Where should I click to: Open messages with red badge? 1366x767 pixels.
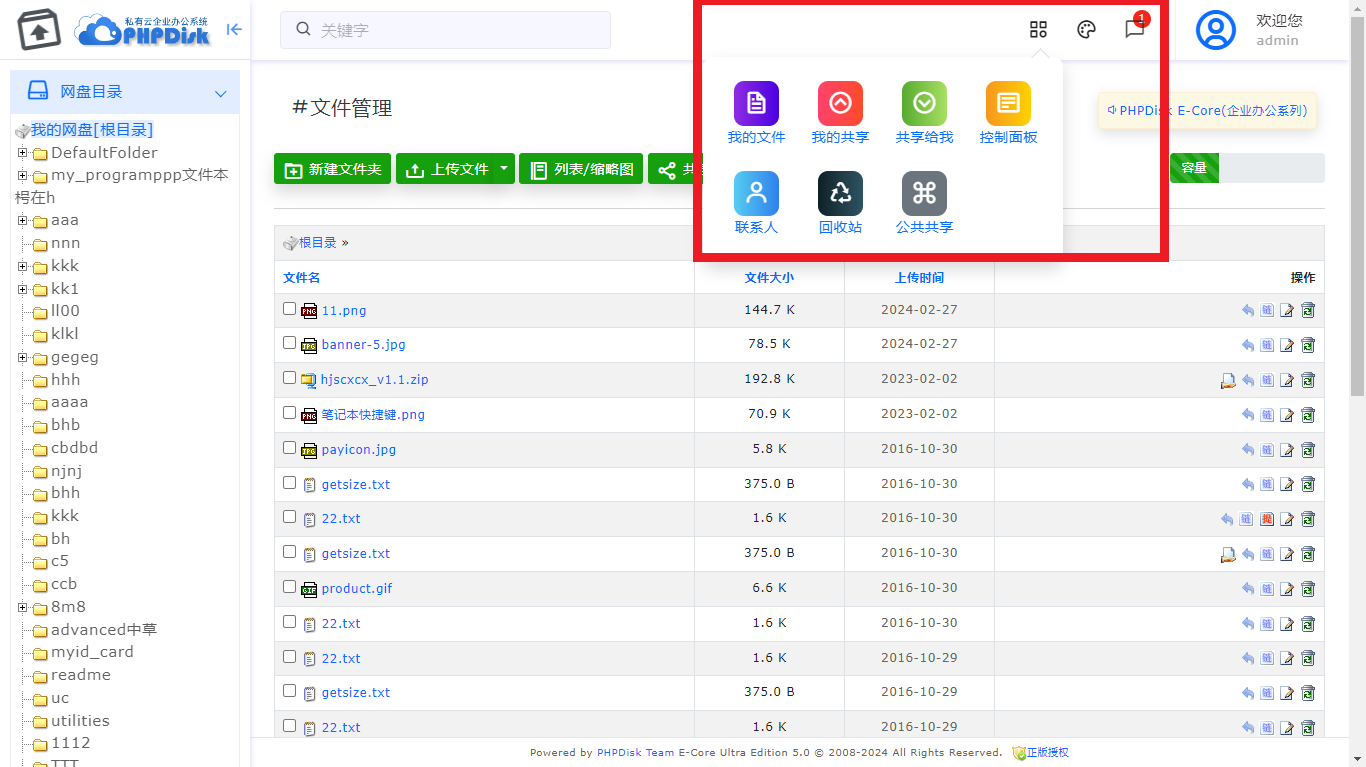coord(1135,28)
